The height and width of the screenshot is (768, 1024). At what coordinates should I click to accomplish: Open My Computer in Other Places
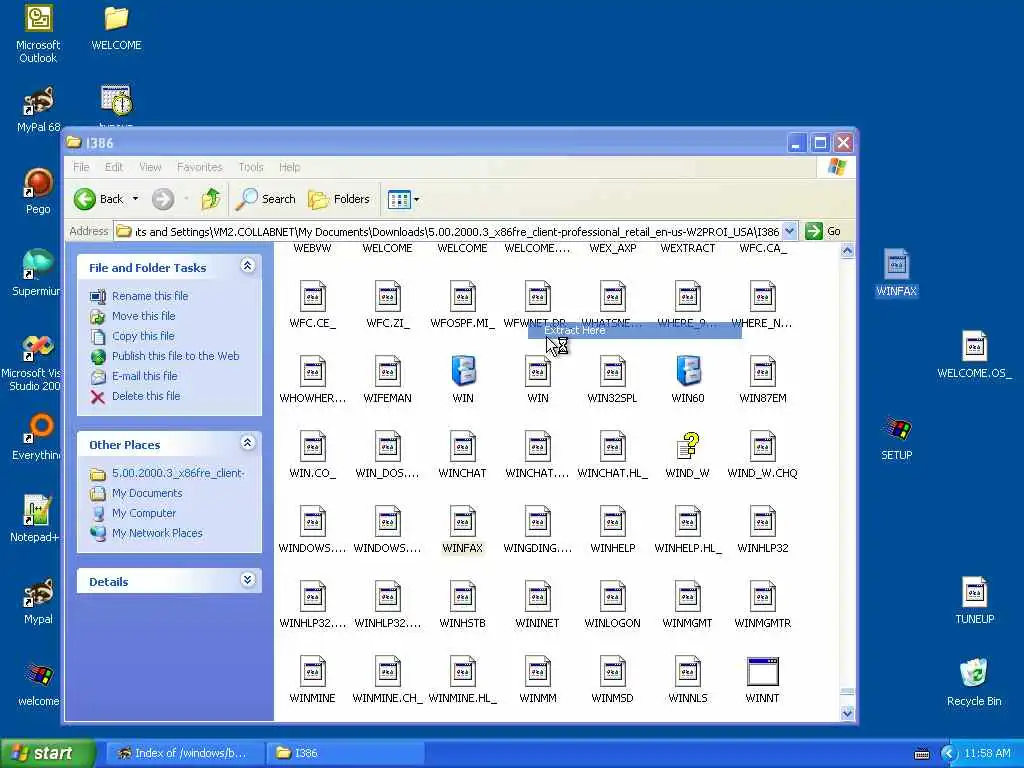[x=144, y=513]
